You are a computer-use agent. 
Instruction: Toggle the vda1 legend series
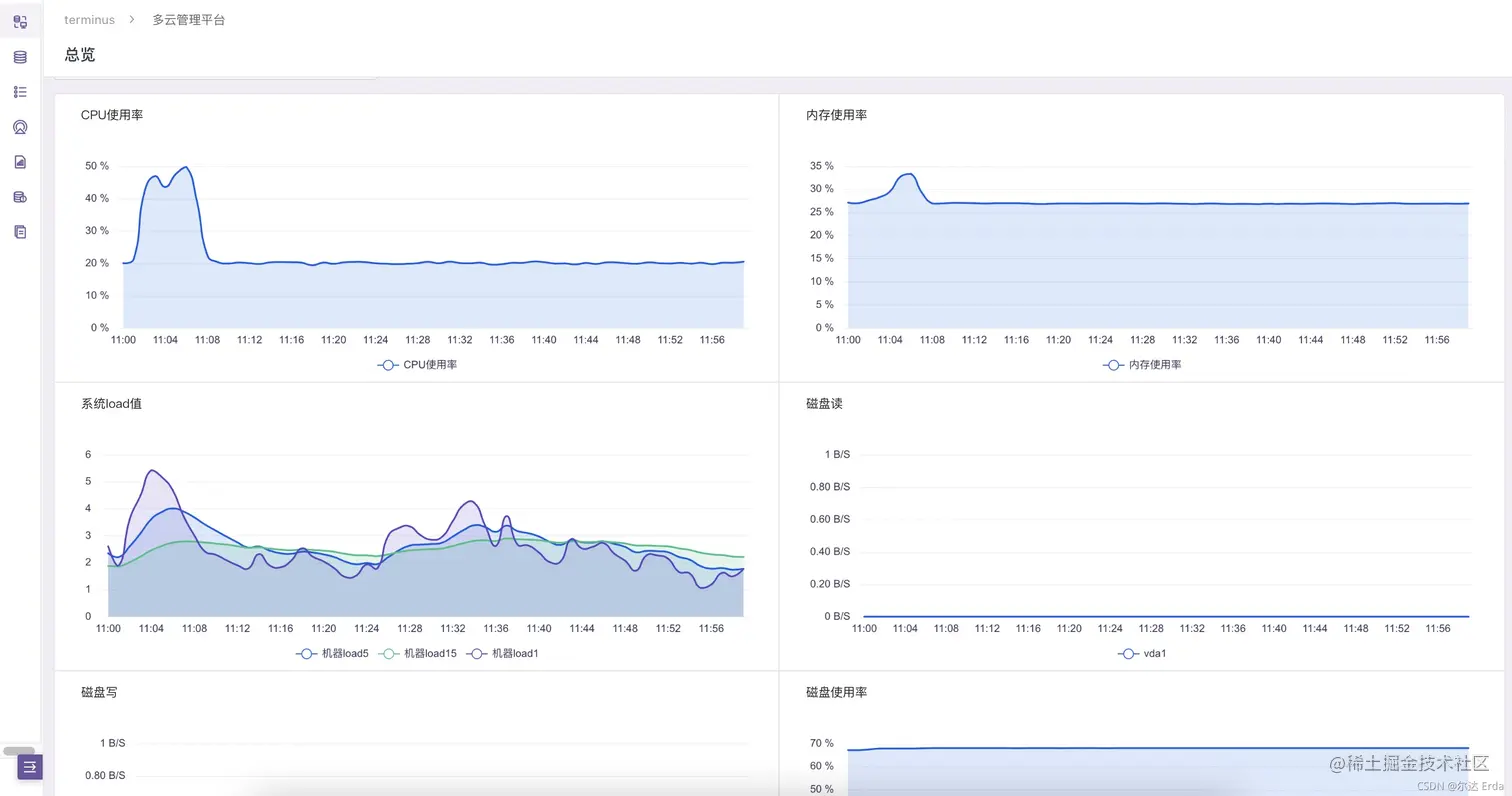point(1142,653)
